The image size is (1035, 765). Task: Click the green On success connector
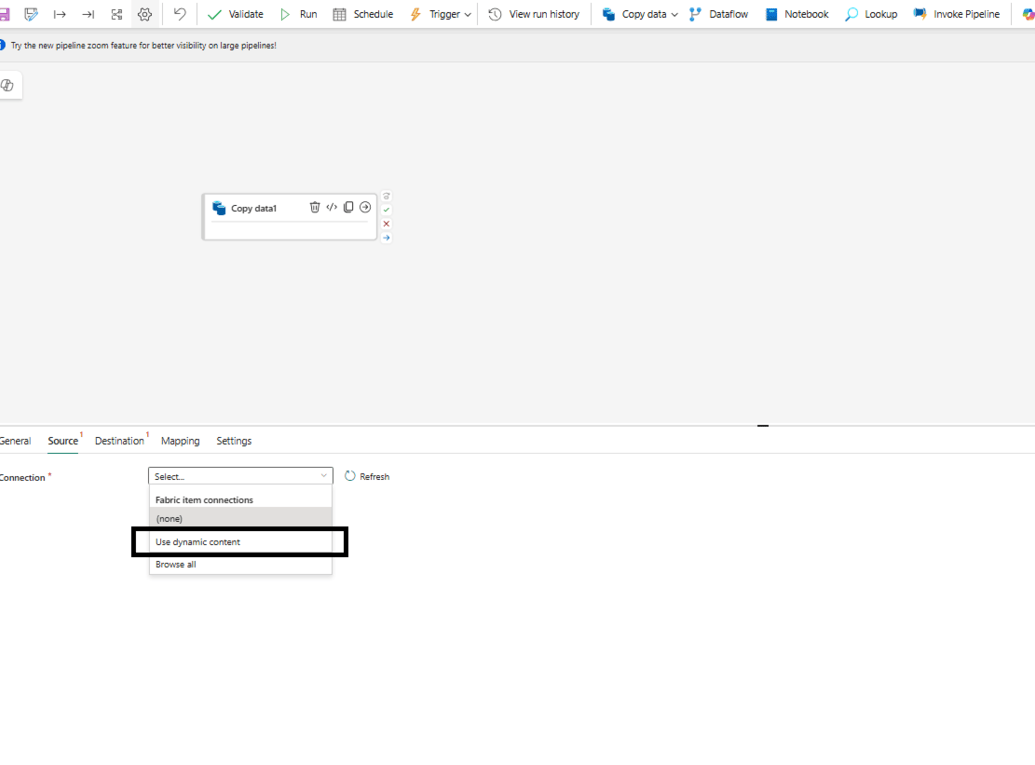pyautogui.click(x=387, y=210)
